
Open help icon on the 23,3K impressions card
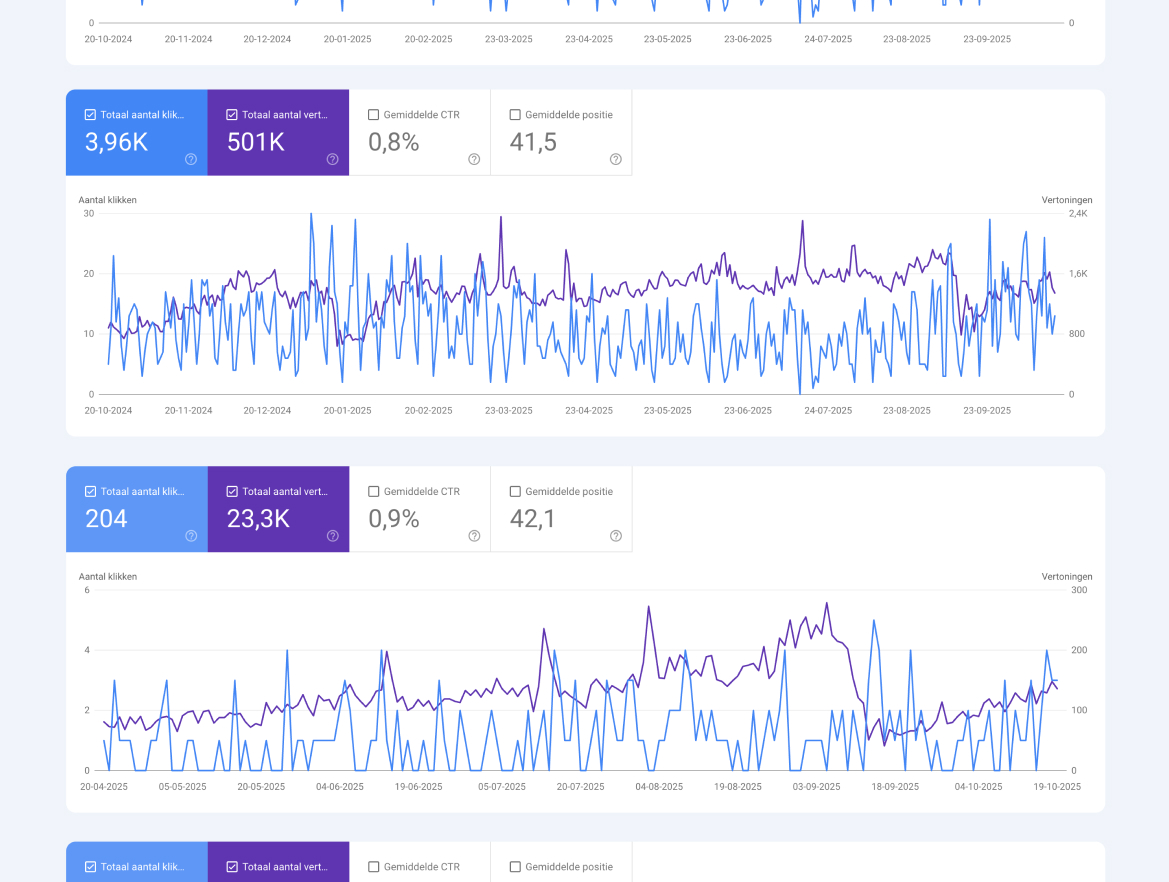332,536
